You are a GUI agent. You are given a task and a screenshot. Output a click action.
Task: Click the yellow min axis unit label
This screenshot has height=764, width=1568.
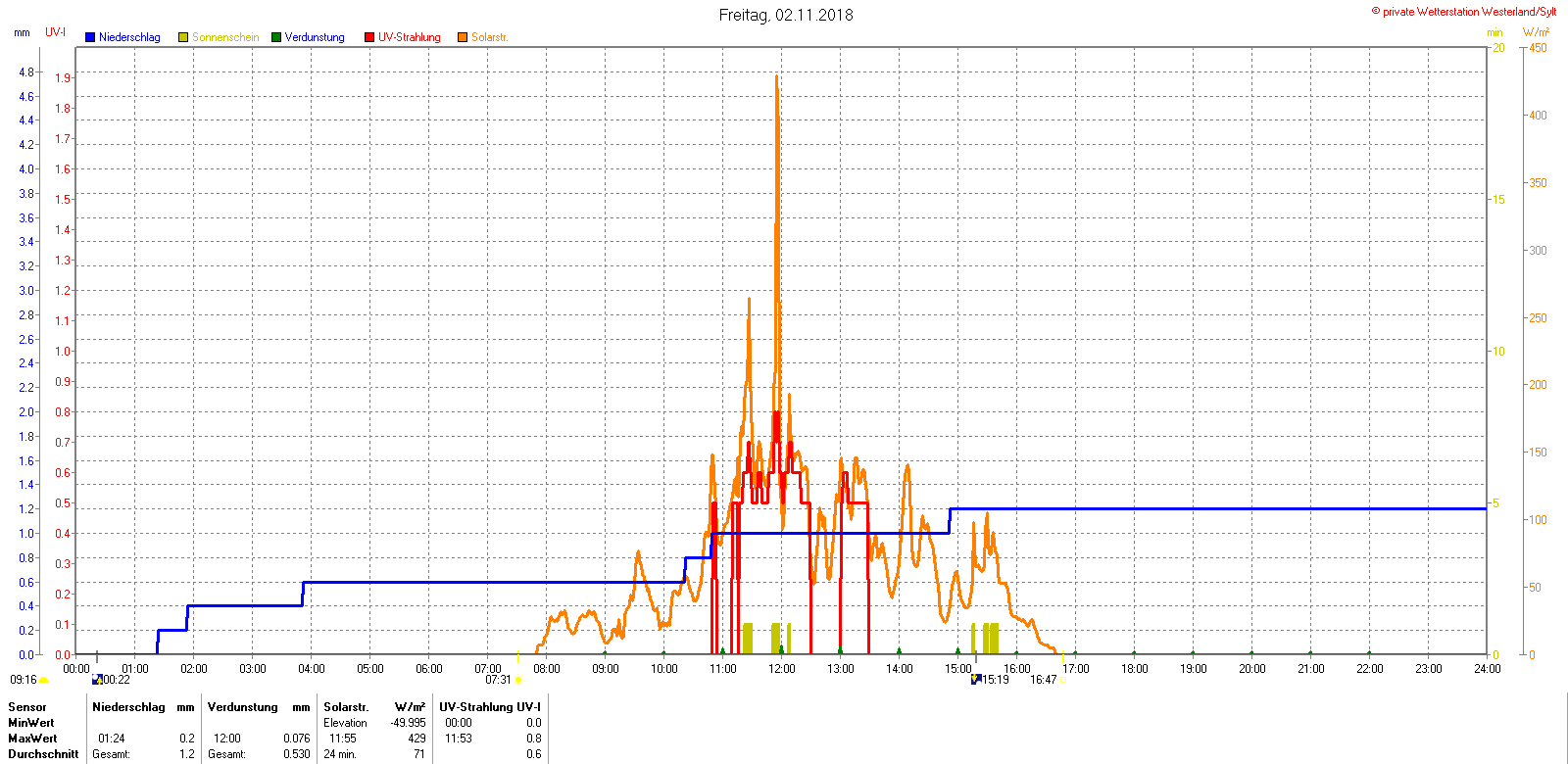[x=1494, y=32]
